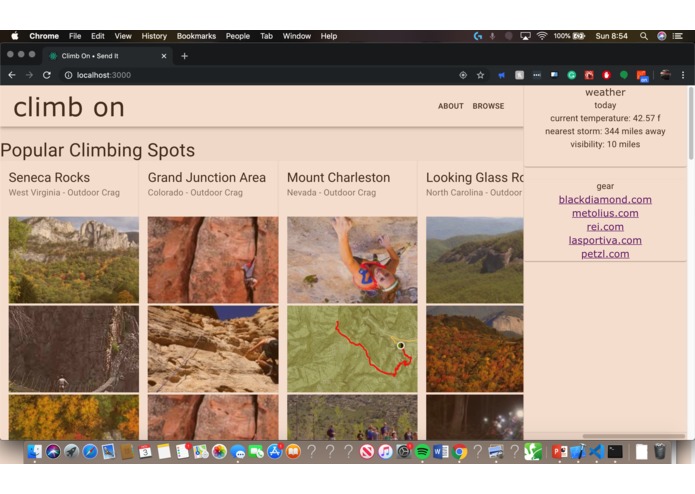Screen dimensions: 695x494
Task: Launch Google Chrome from the Dock
Action: coord(460,451)
